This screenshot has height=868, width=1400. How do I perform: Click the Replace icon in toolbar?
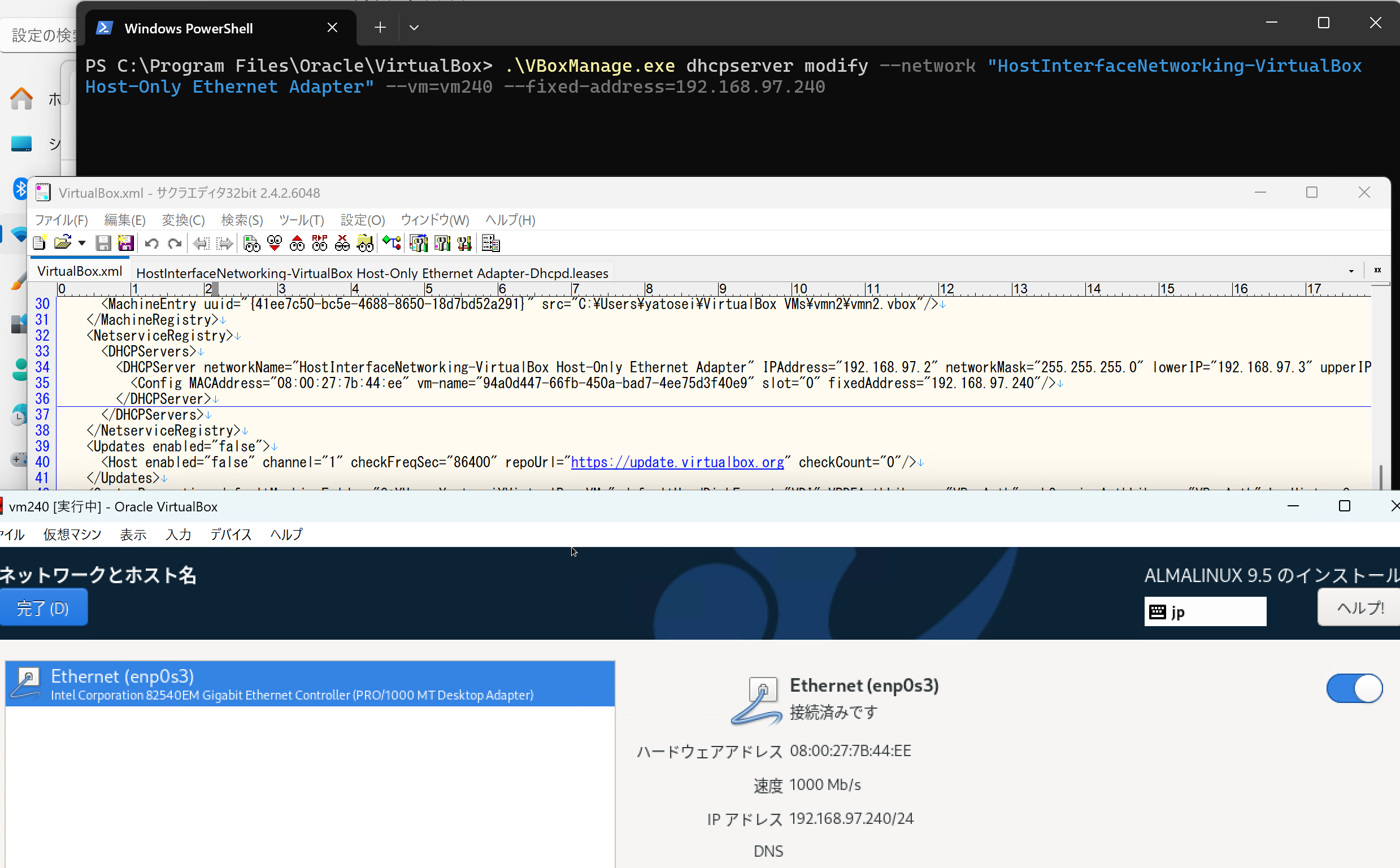pyautogui.click(x=320, y=244)
